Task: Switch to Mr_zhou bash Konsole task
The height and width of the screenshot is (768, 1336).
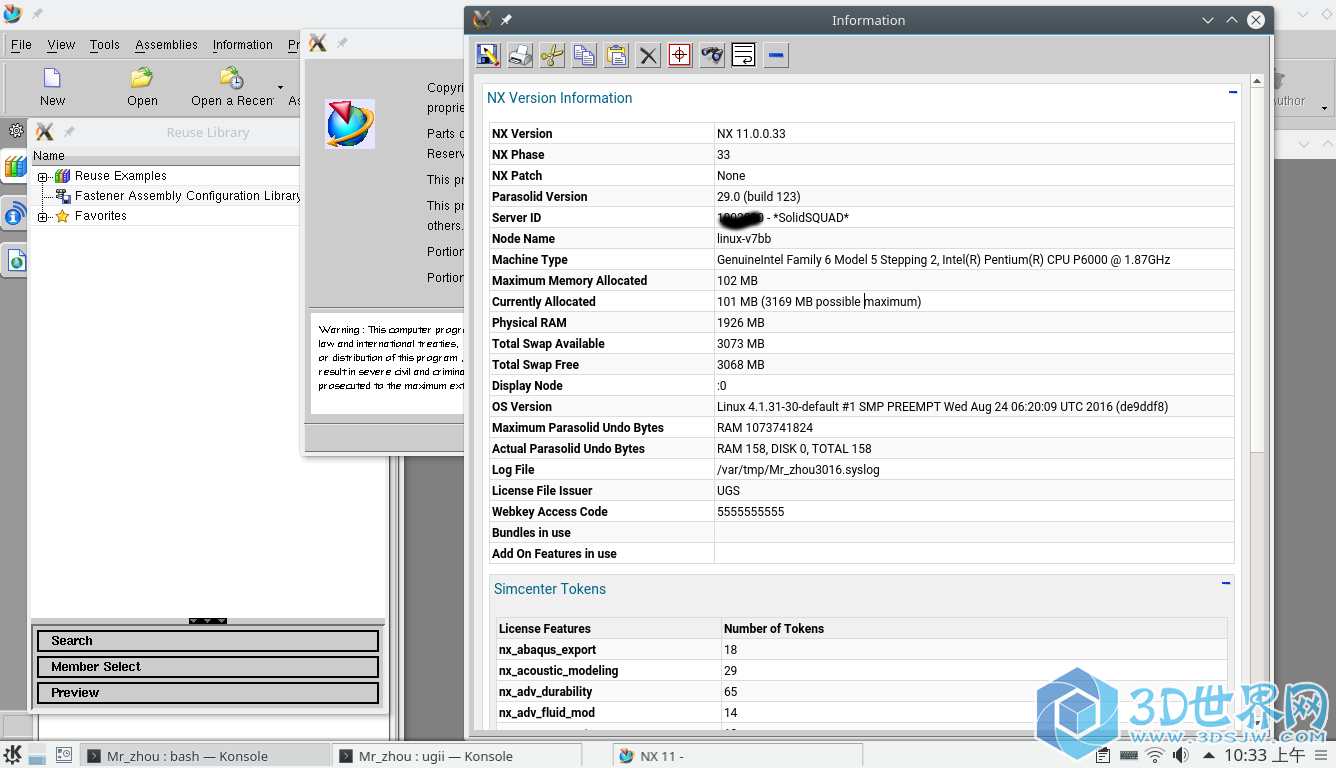Action: coord(205,756)
